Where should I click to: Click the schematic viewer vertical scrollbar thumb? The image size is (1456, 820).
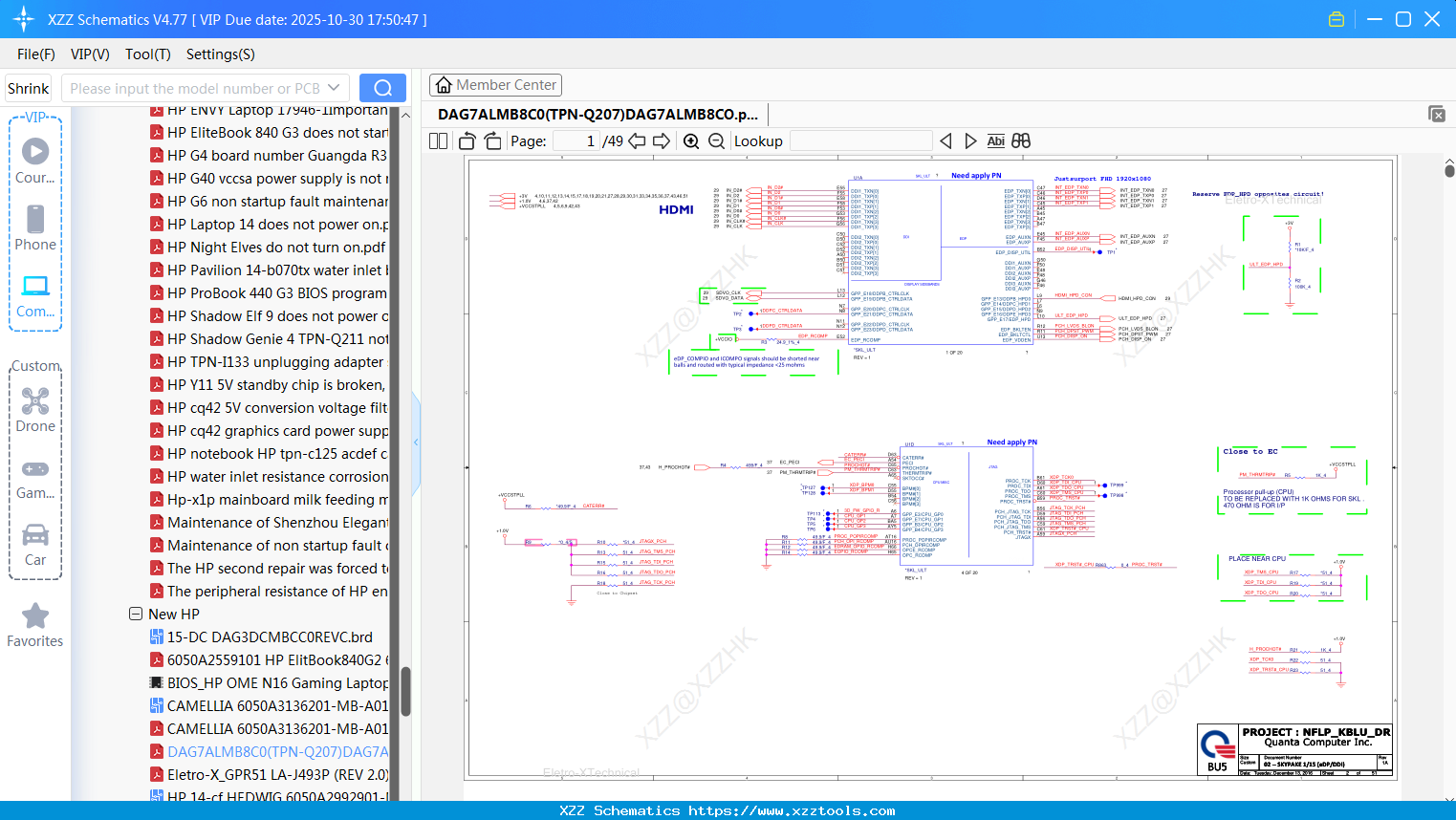pos(1449,170)
